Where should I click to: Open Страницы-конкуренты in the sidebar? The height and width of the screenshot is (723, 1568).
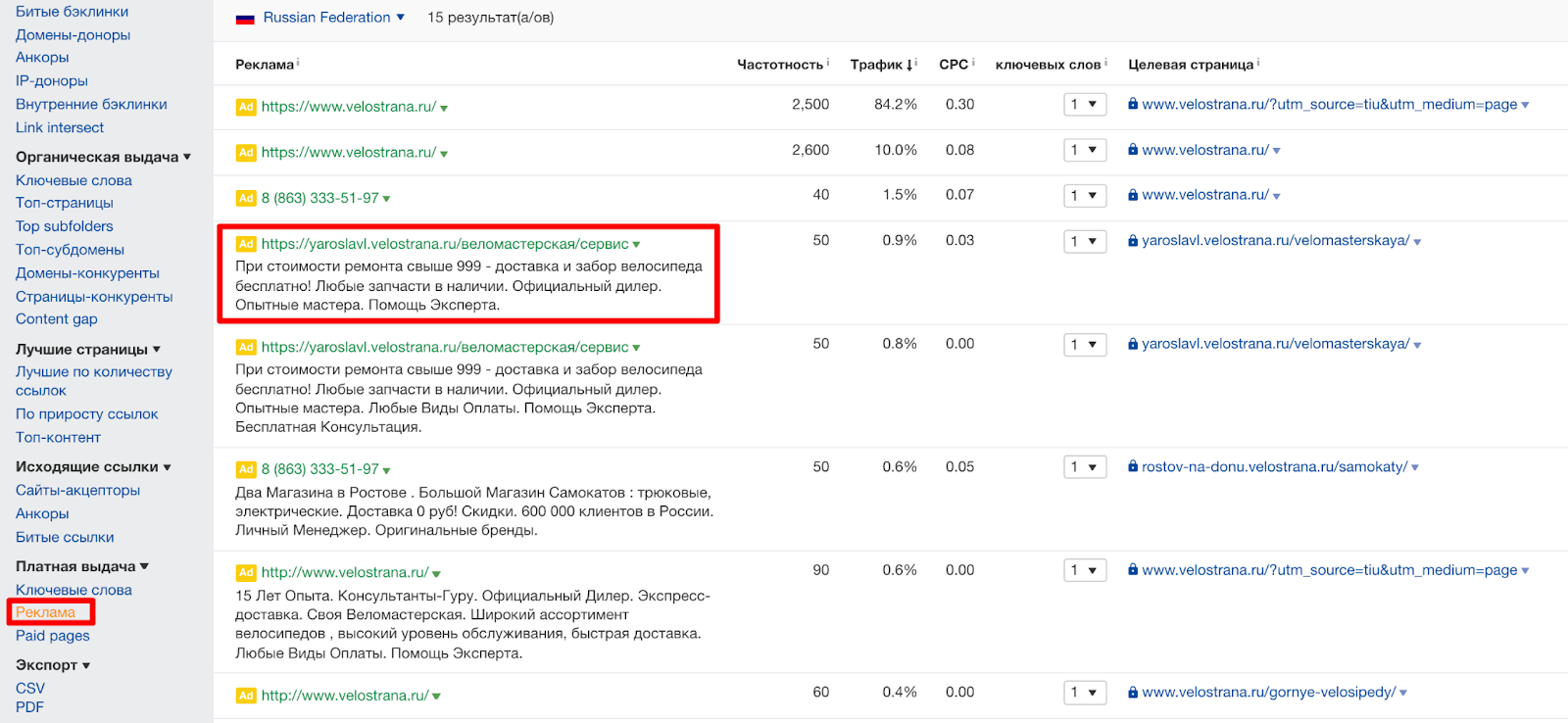[94, 297]
